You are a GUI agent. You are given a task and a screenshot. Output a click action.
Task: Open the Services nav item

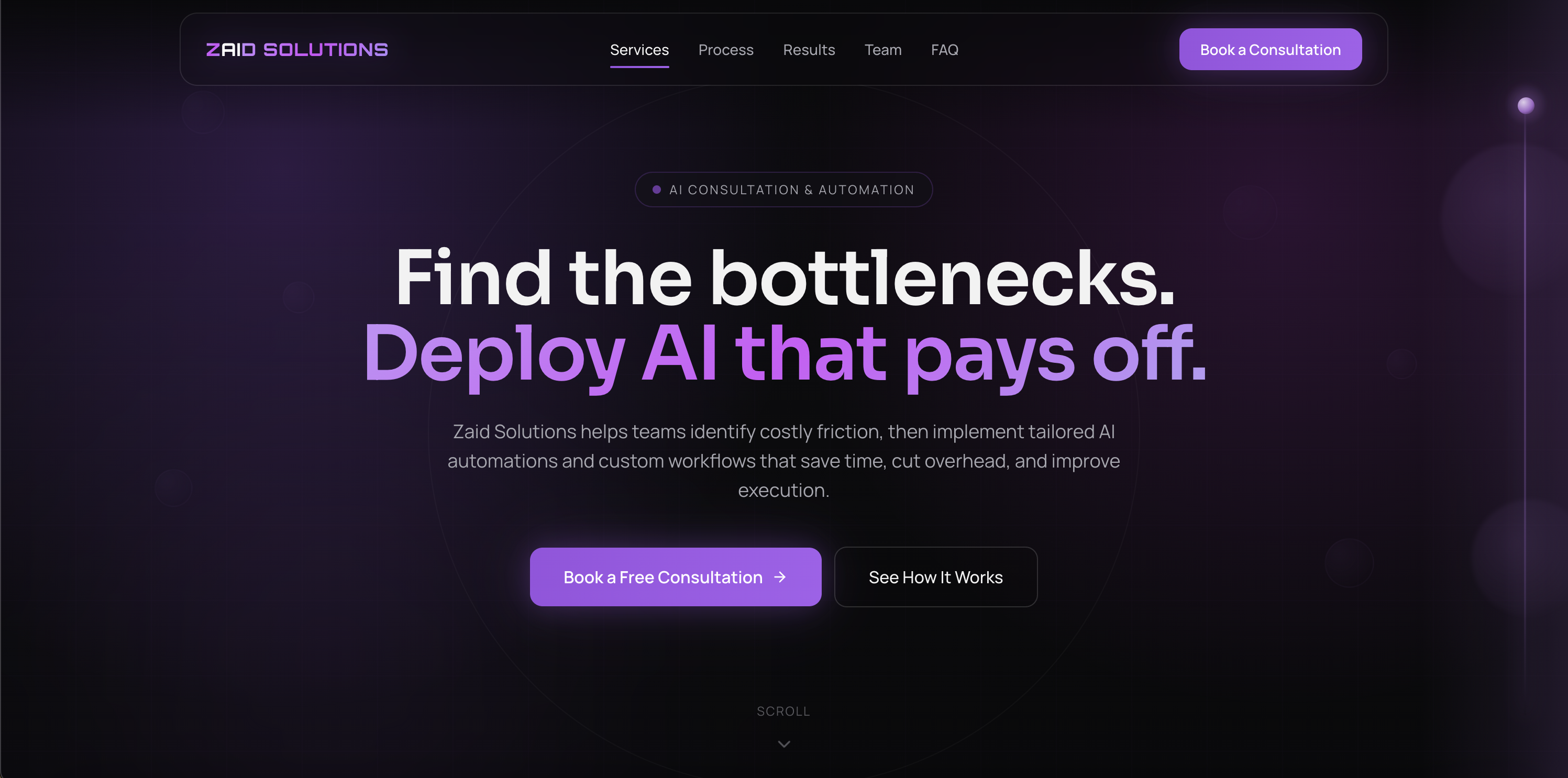pos(639,50)
